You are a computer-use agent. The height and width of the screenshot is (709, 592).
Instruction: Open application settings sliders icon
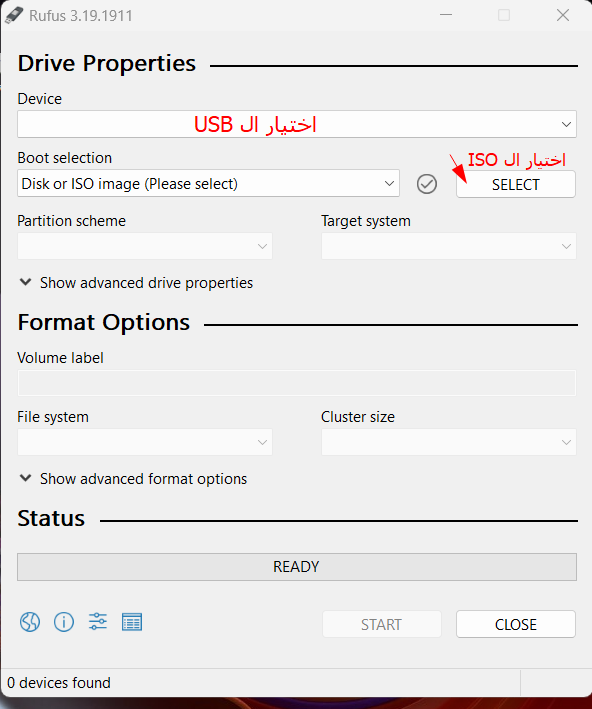(x=98, y=622)
